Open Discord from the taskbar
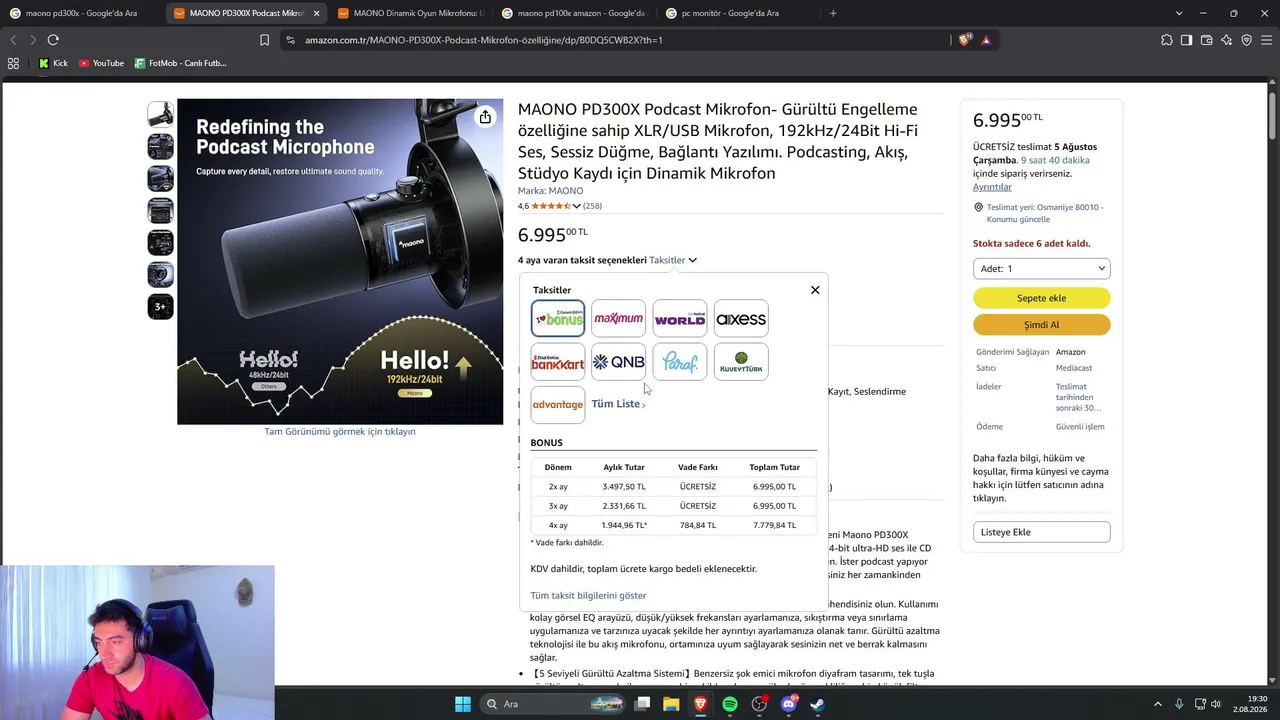This screenshot has height=720, width=1280. coord(789,704)
